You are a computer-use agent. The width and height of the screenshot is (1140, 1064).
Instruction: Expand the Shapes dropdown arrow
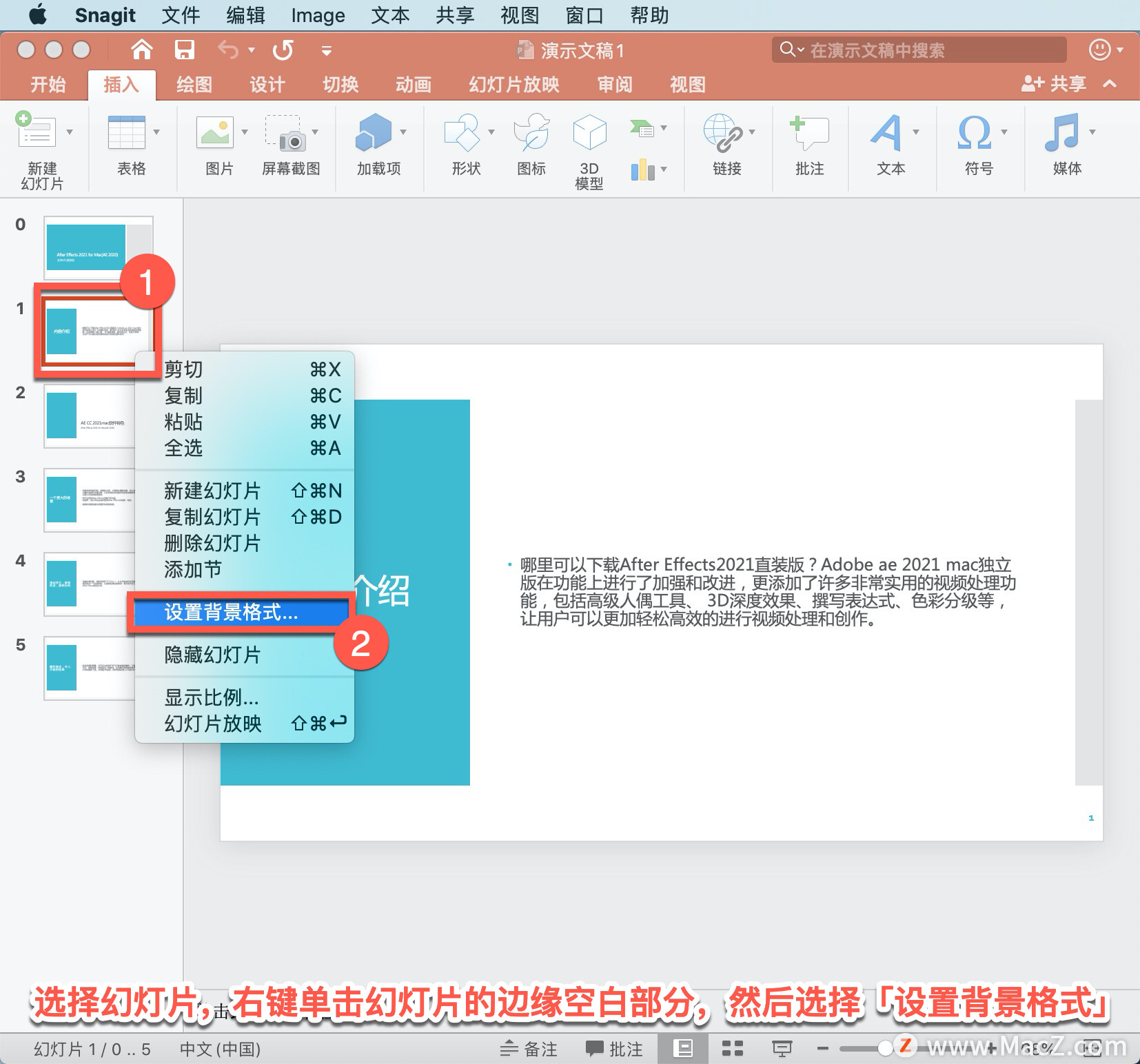491,132
